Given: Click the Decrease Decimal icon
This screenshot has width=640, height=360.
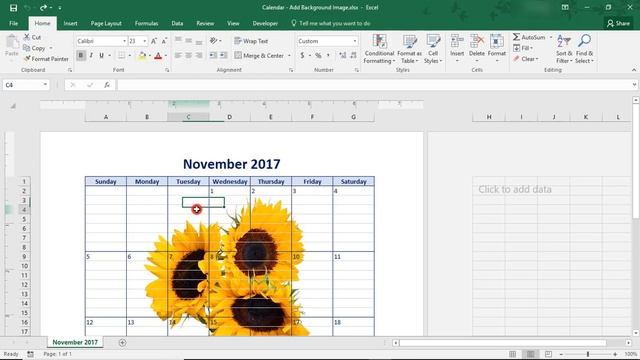Looking at the screenshot, I should [x=353, y=55].
